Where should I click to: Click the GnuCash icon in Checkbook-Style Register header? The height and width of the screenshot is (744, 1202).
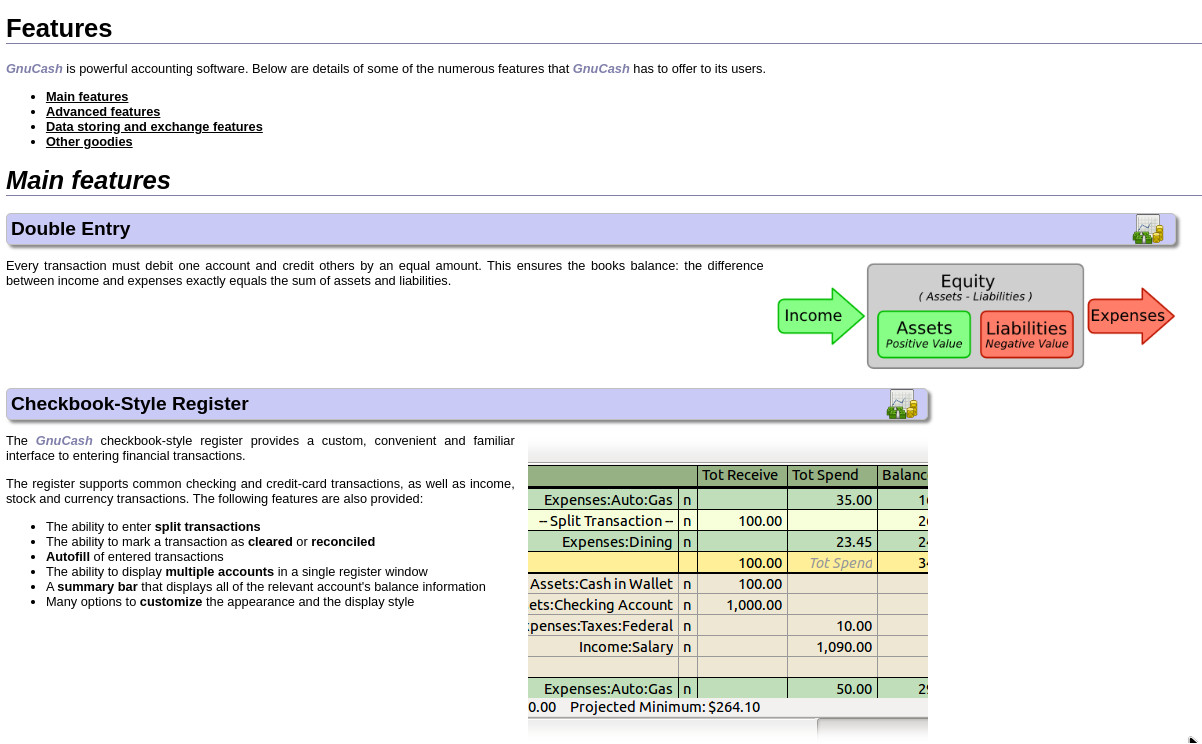[902, 404]
